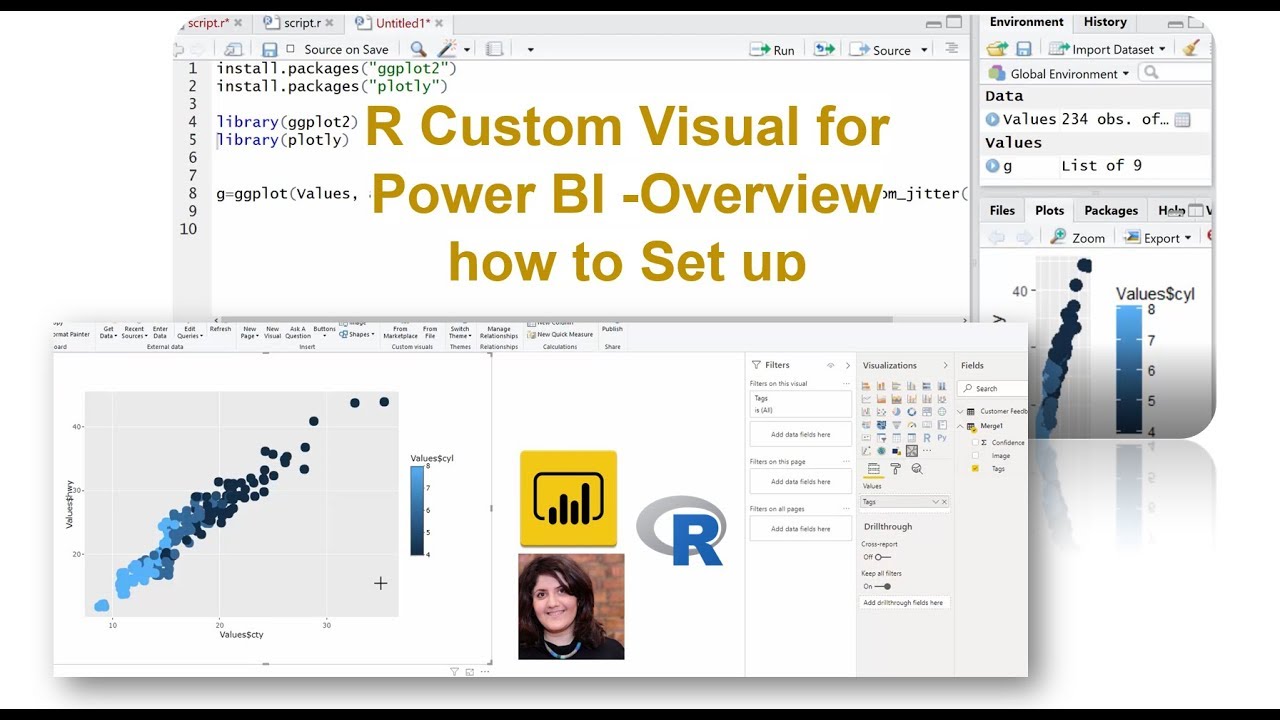Collapse the Visualizations pane chevron
This screenshot has width=1280, height=720.
945,366
